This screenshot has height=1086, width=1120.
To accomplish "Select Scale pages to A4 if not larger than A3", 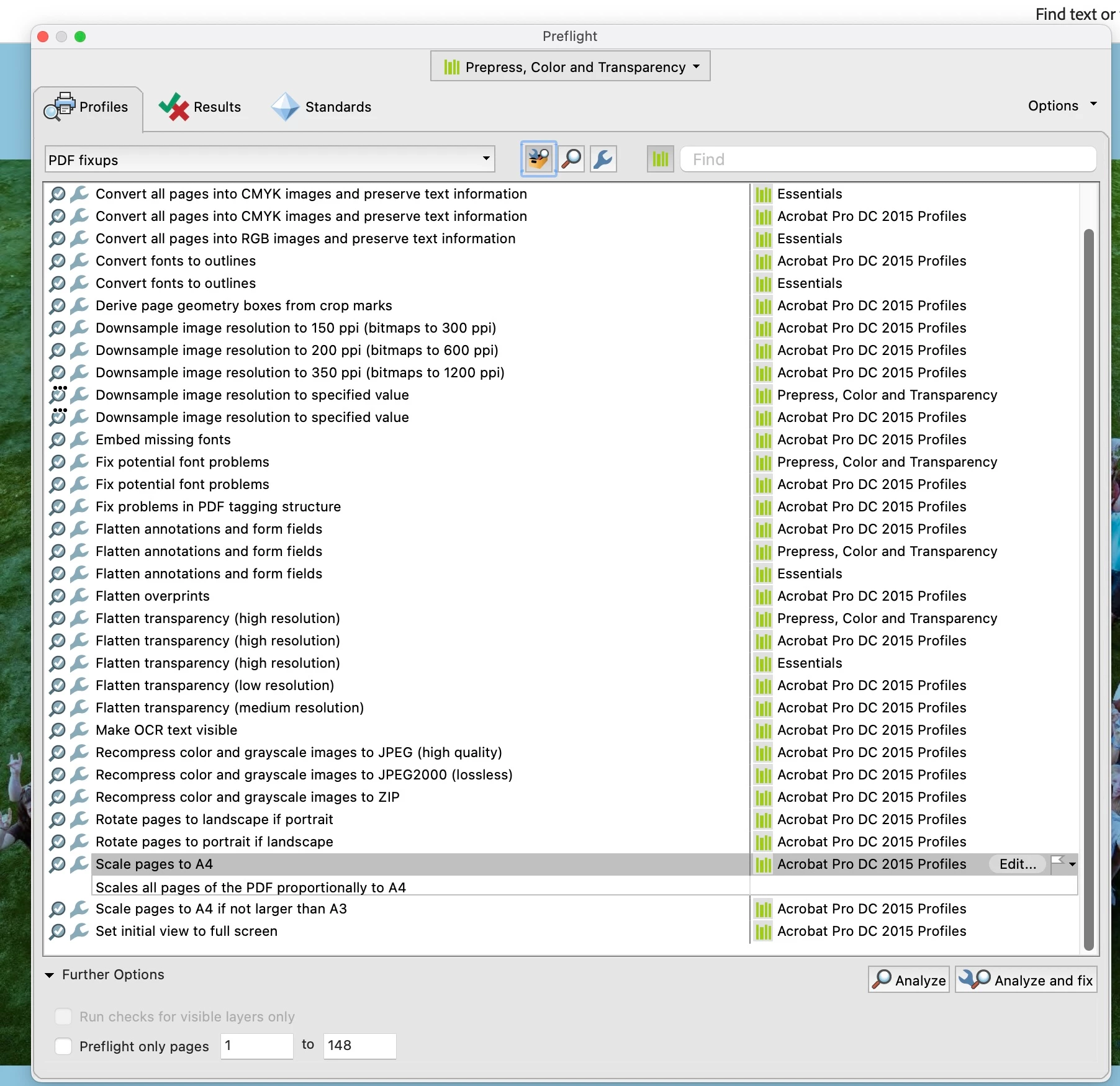I will click(221, 909).
